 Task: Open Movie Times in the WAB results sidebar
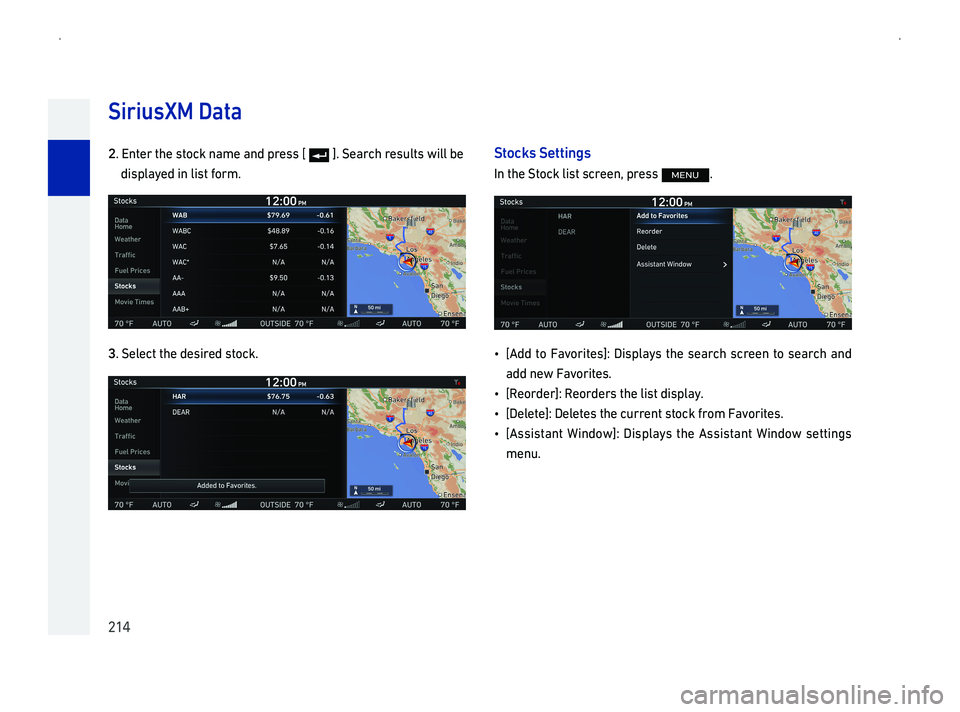(x=134, y=302)
